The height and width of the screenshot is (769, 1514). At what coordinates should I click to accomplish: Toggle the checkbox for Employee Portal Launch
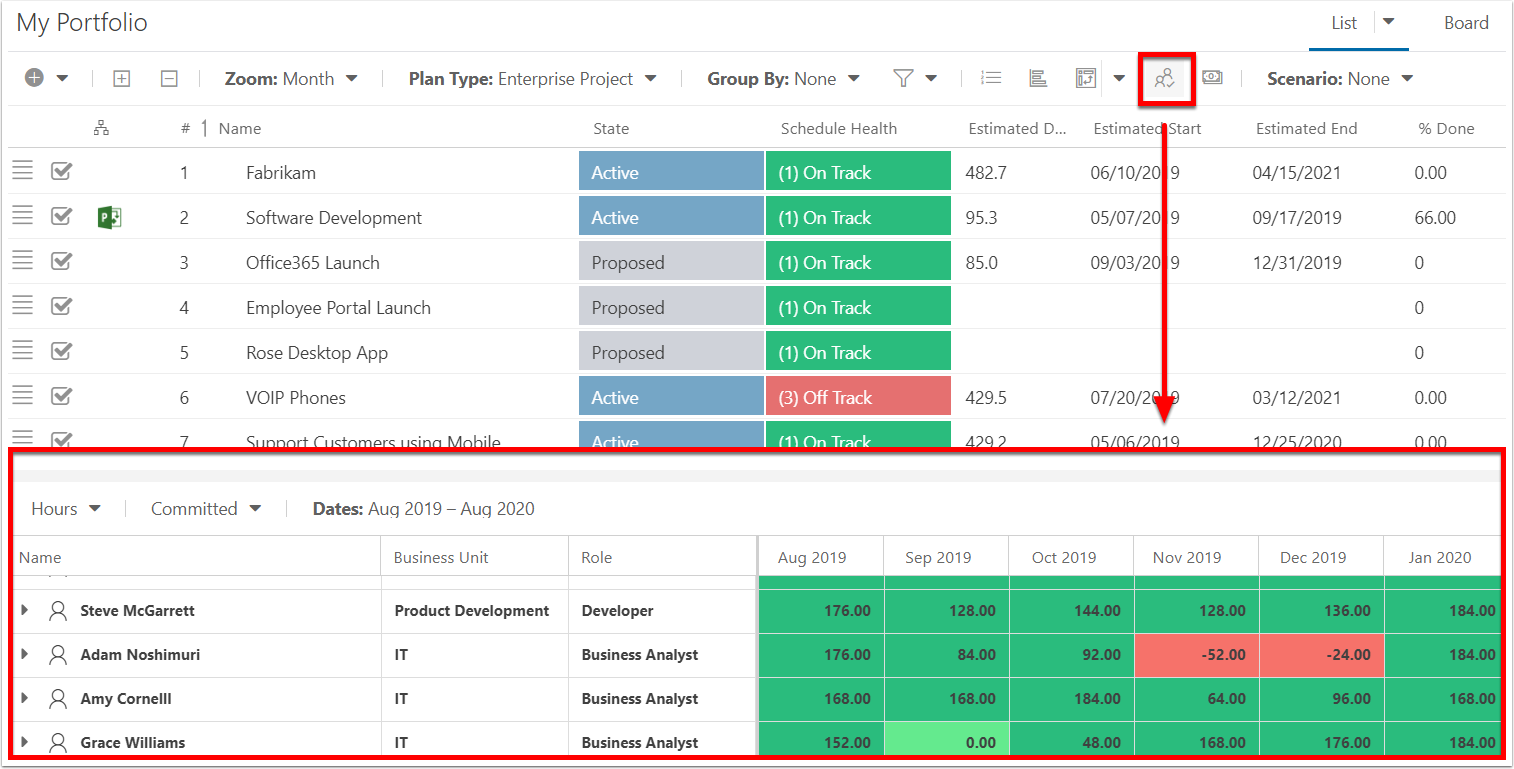[61, 306]
